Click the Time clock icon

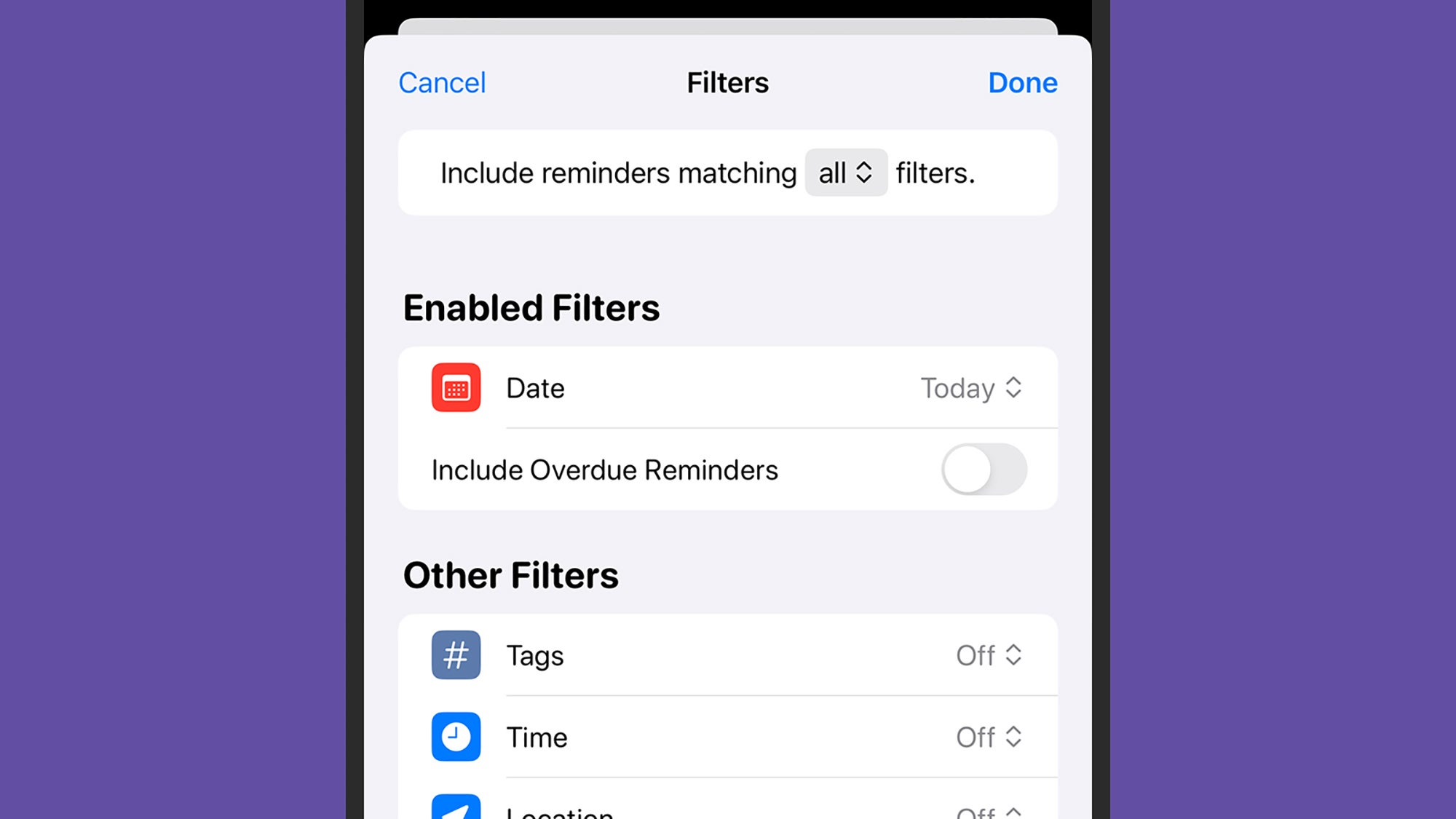(x=454, y=736)
